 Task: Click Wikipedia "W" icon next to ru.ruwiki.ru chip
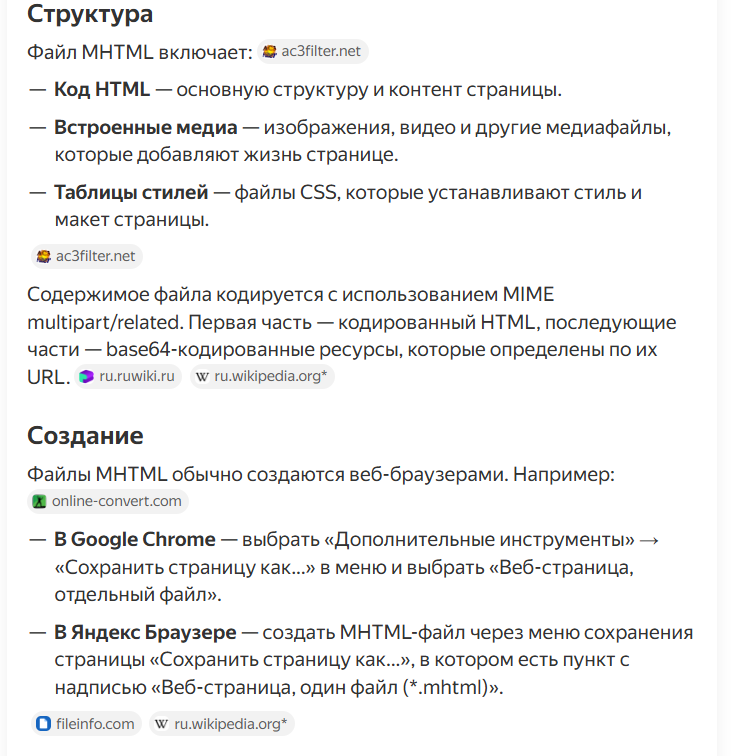click(x=203, y=376)
